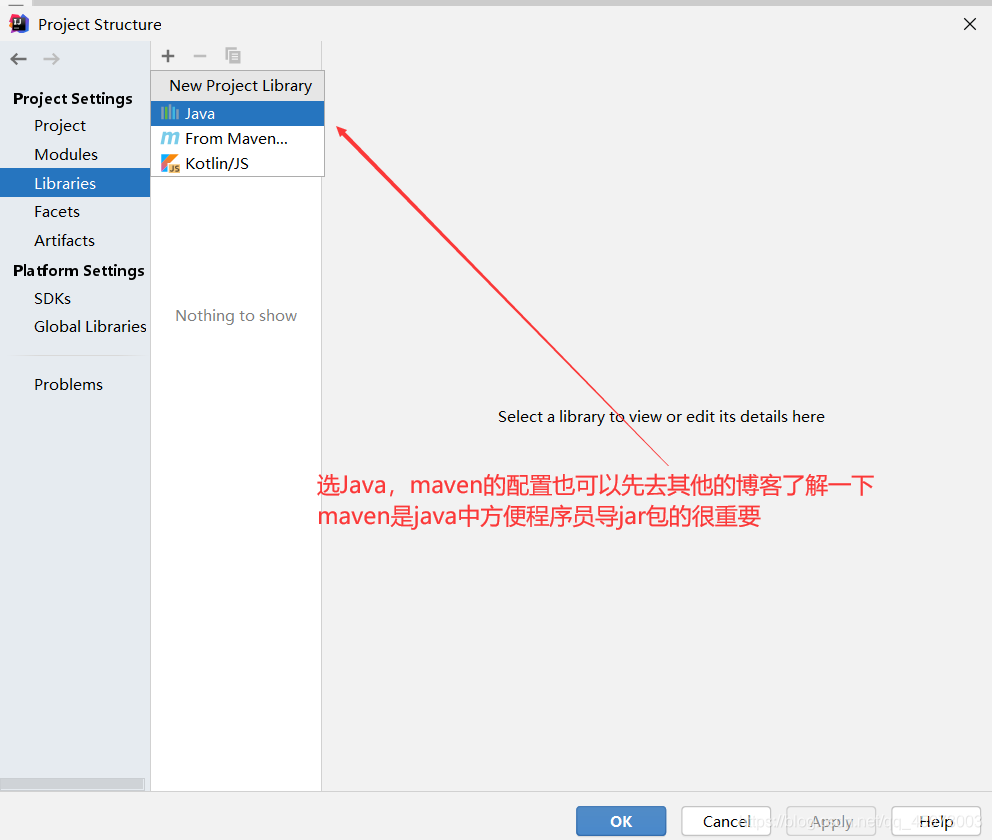Viewport: 992px width, 840px height.
Task: Select Libraries in sidebar
Action: 75,183
